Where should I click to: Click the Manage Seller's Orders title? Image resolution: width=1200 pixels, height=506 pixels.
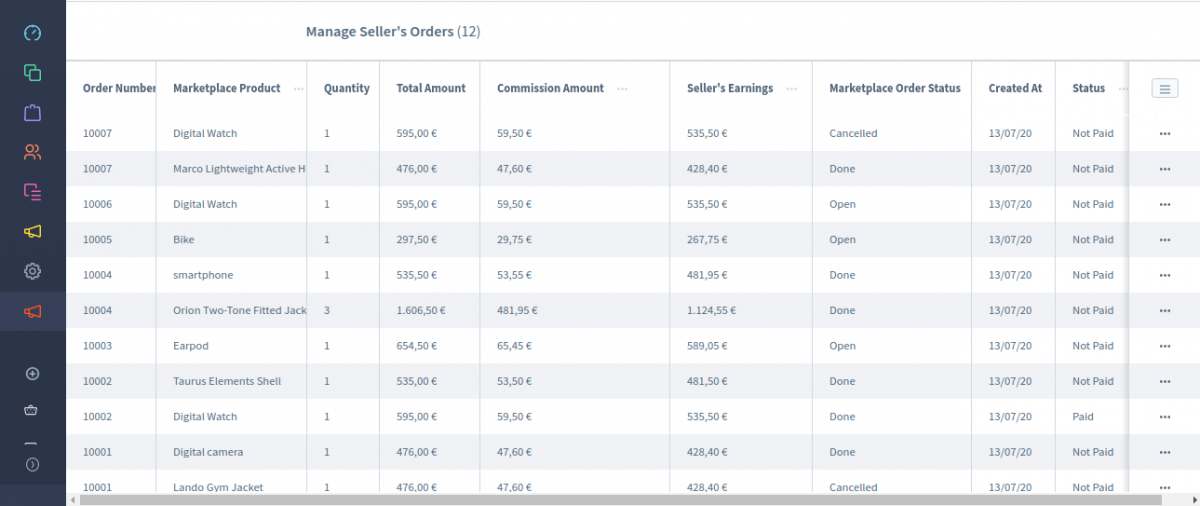click(393, 32)
